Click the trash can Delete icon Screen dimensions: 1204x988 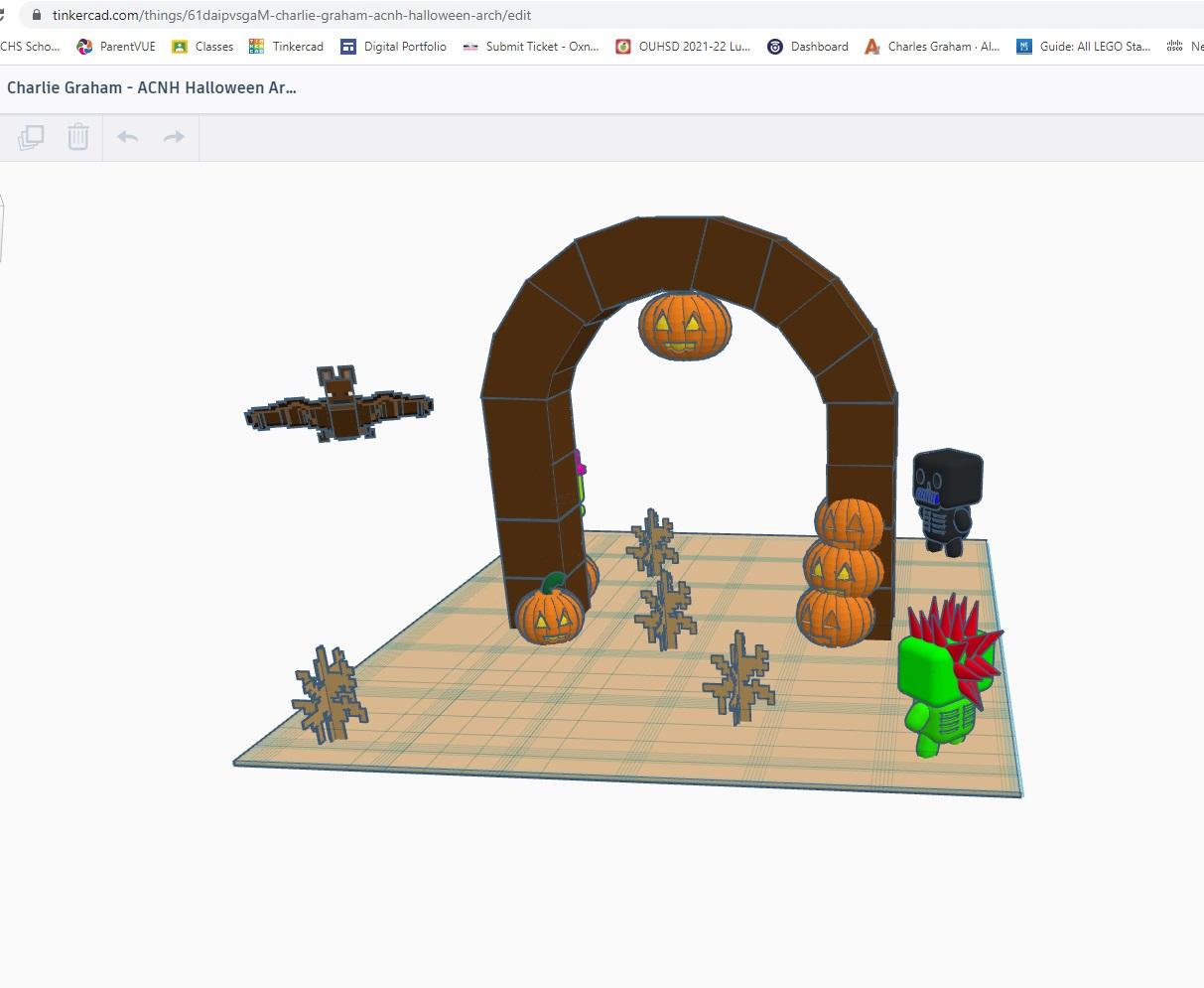click(78, 137)
